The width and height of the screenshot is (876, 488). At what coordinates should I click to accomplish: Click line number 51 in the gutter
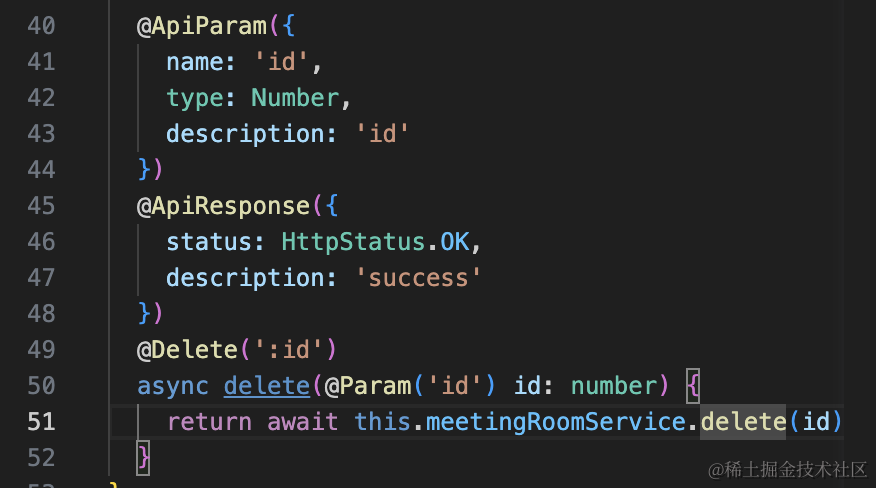coord(40,422)
